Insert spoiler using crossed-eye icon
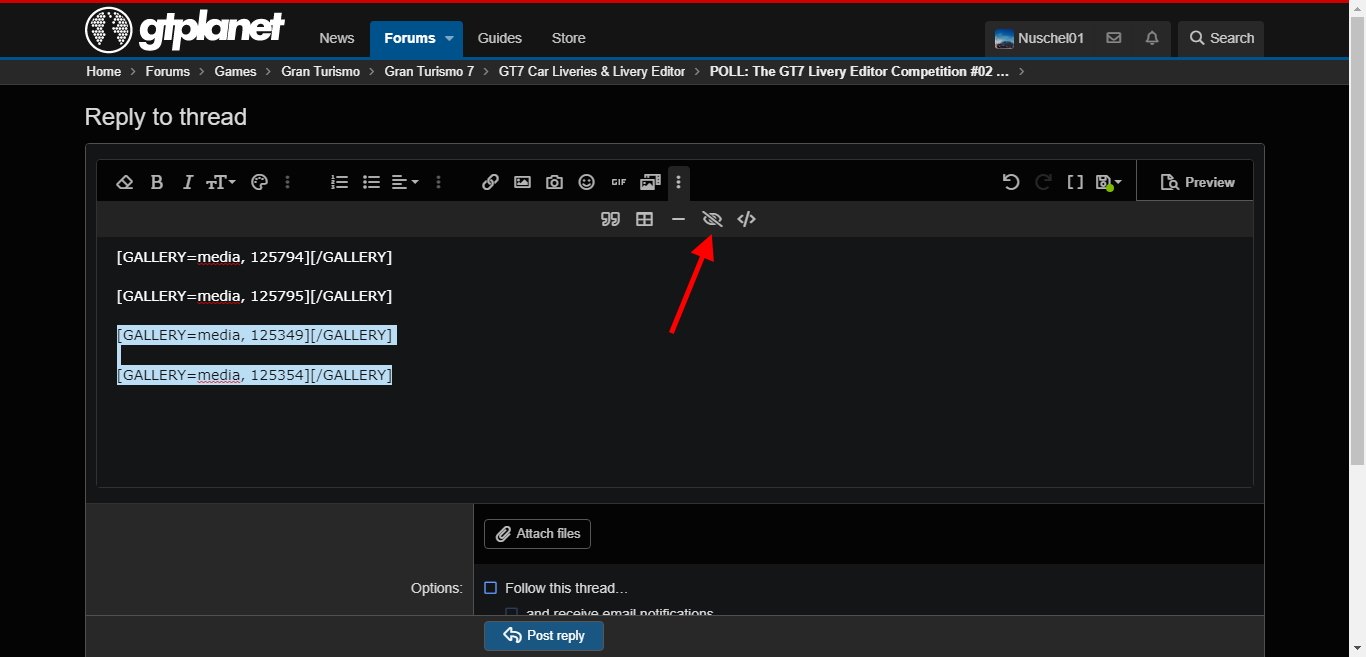Image resolution: width=1366 pixels, height=657 pixels. coord(712,219)
